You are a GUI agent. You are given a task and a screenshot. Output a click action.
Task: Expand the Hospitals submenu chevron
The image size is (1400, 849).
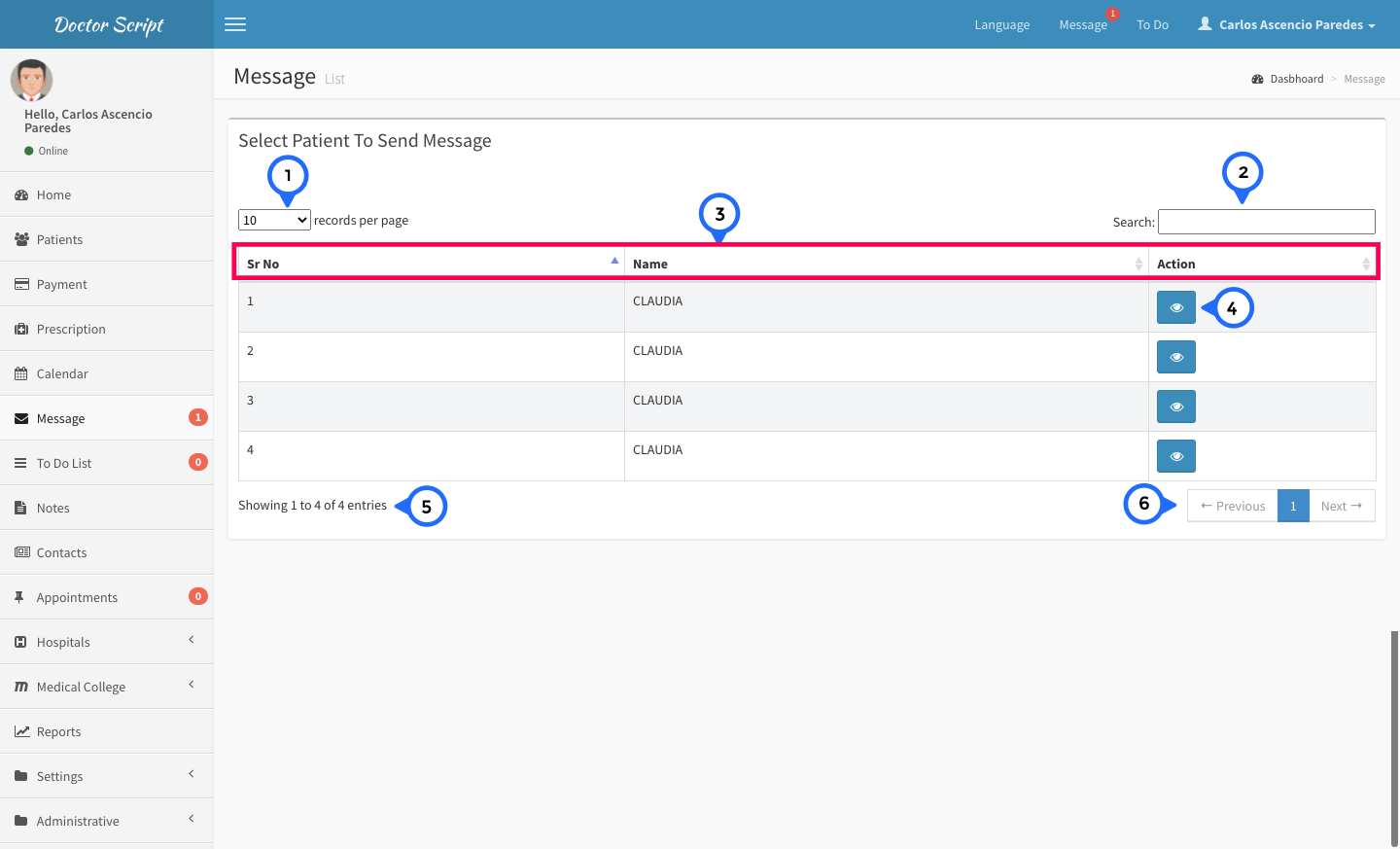[192, 640]
